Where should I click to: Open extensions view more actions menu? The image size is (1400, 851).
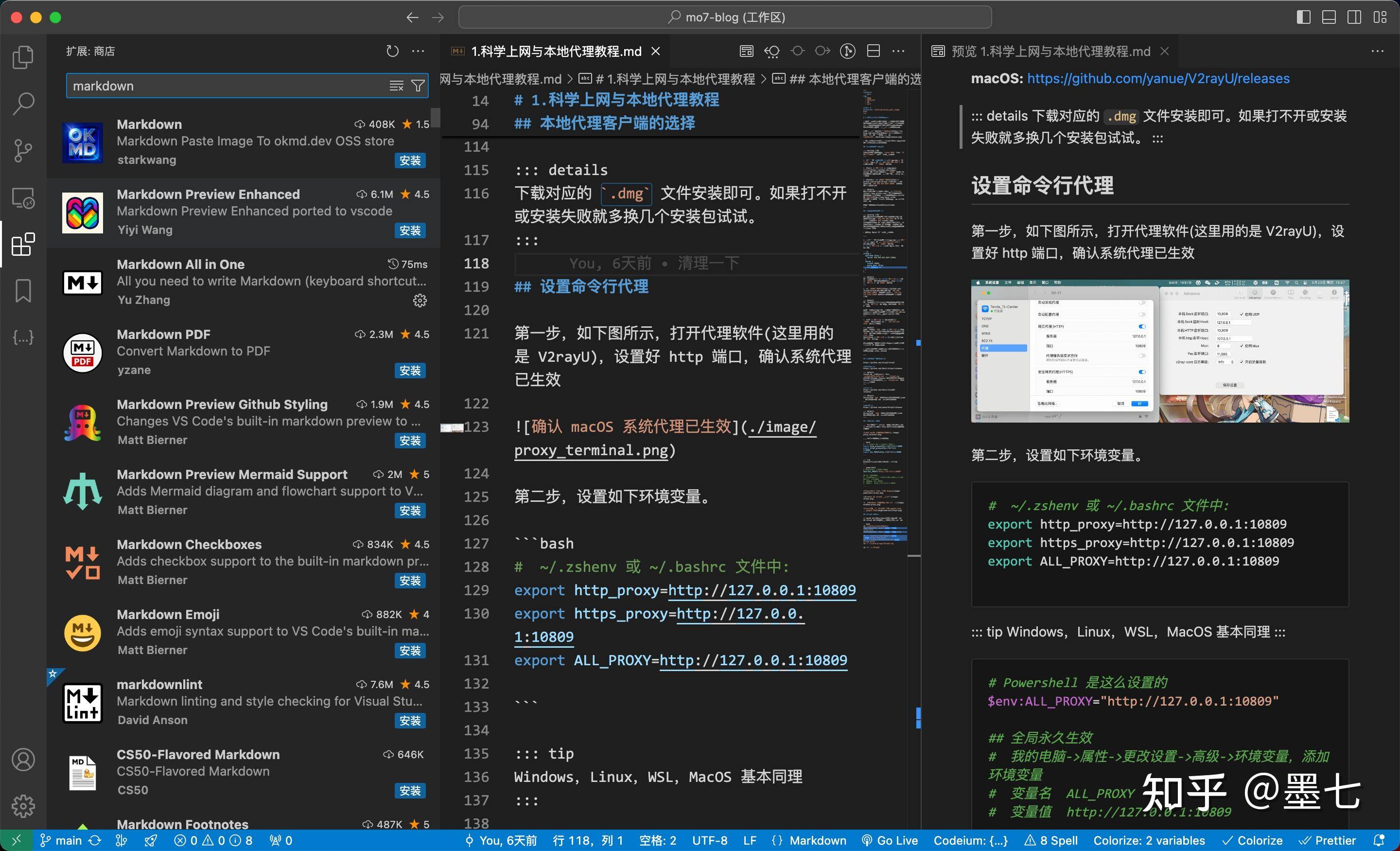tap(418, 51)
